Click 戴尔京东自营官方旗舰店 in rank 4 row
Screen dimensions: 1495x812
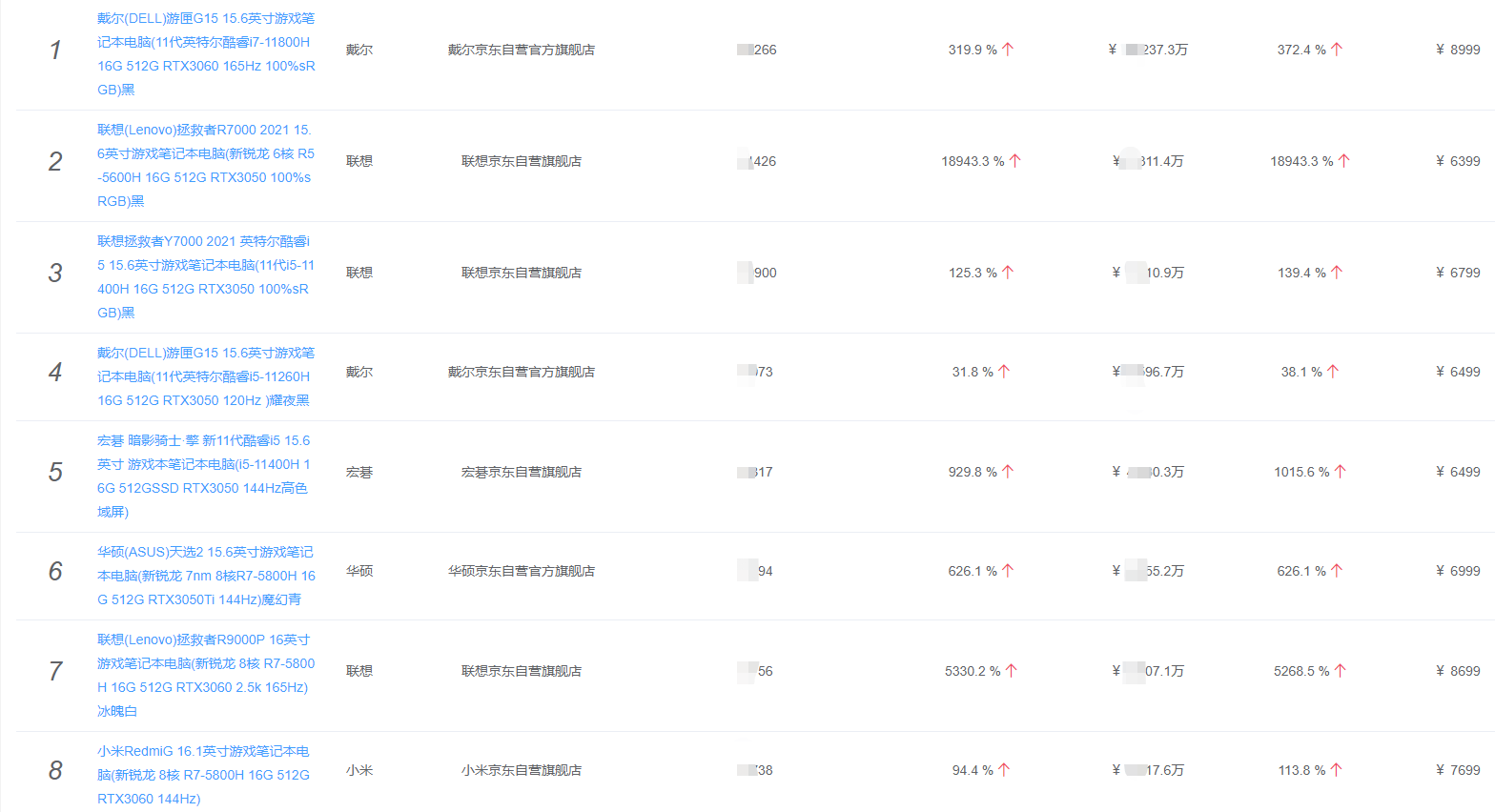522,372
